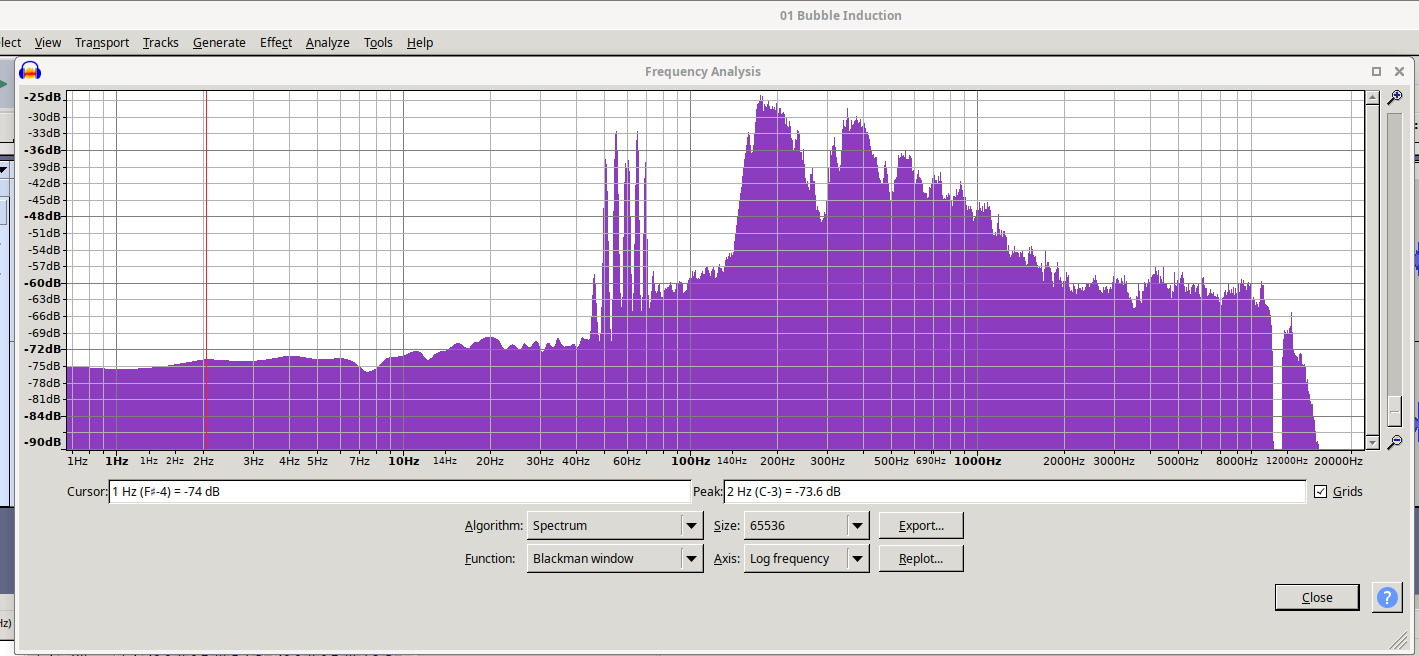1419x656 pixels.
Task: Click the Audacity headphones icon in title bar
Action: (30, 71)
